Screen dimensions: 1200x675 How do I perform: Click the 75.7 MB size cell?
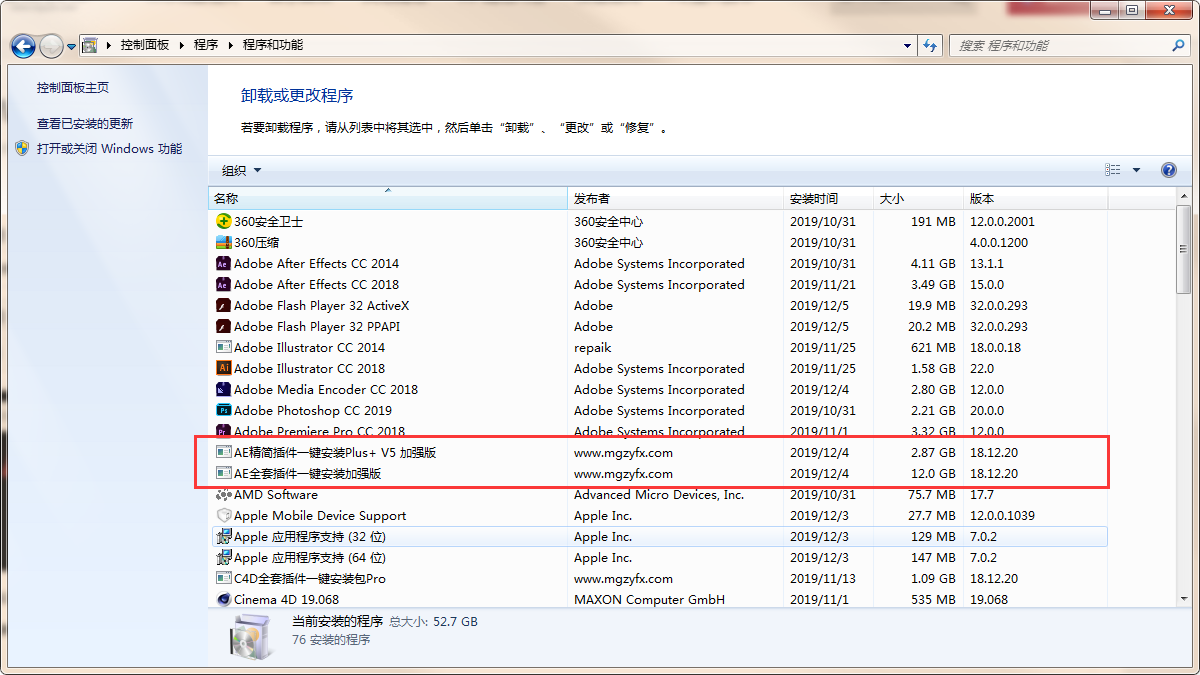[x=932, y=494]
